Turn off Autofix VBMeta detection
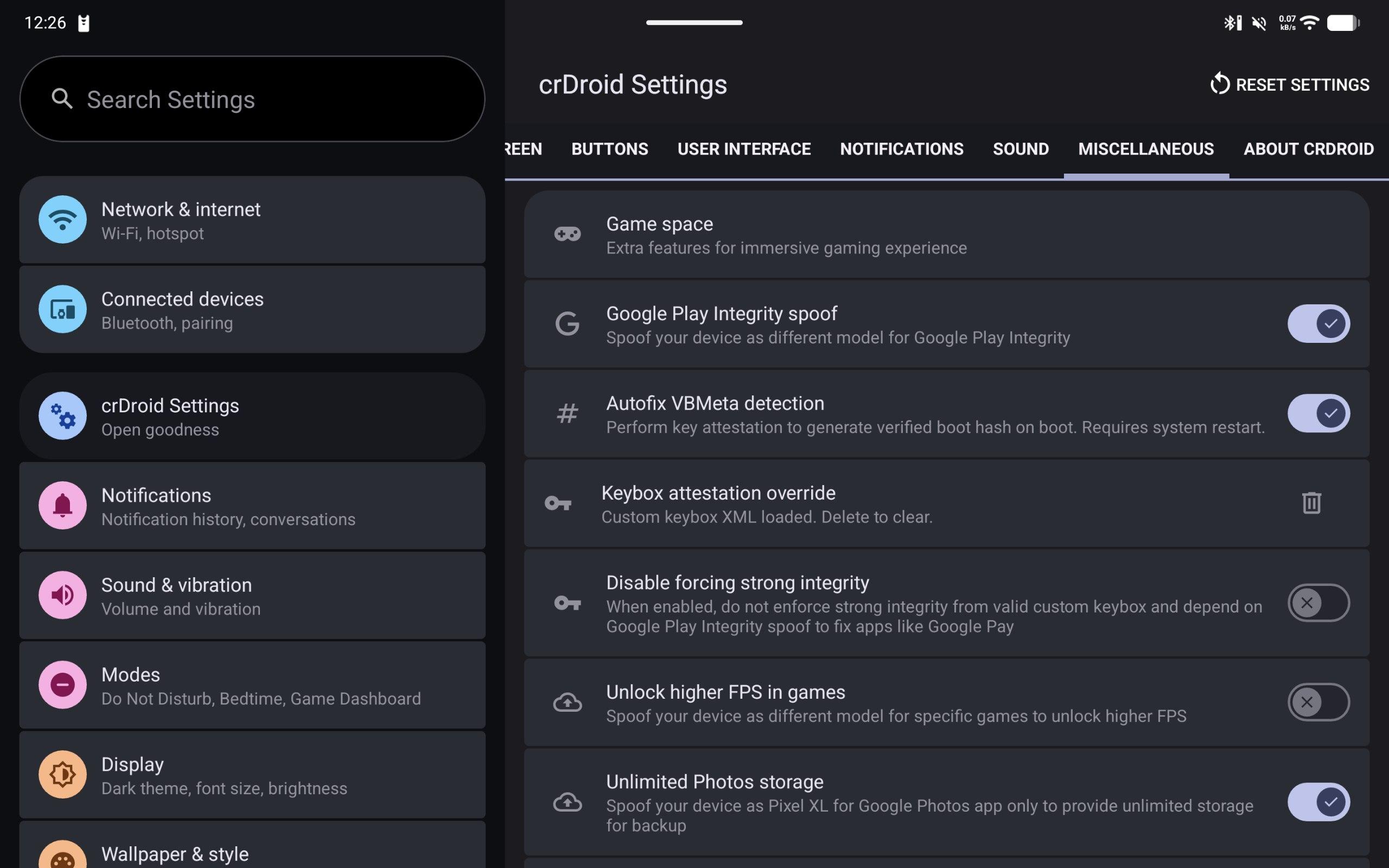The width and height of the screenshot is (1389, 868). click(x=1318, y=413)
